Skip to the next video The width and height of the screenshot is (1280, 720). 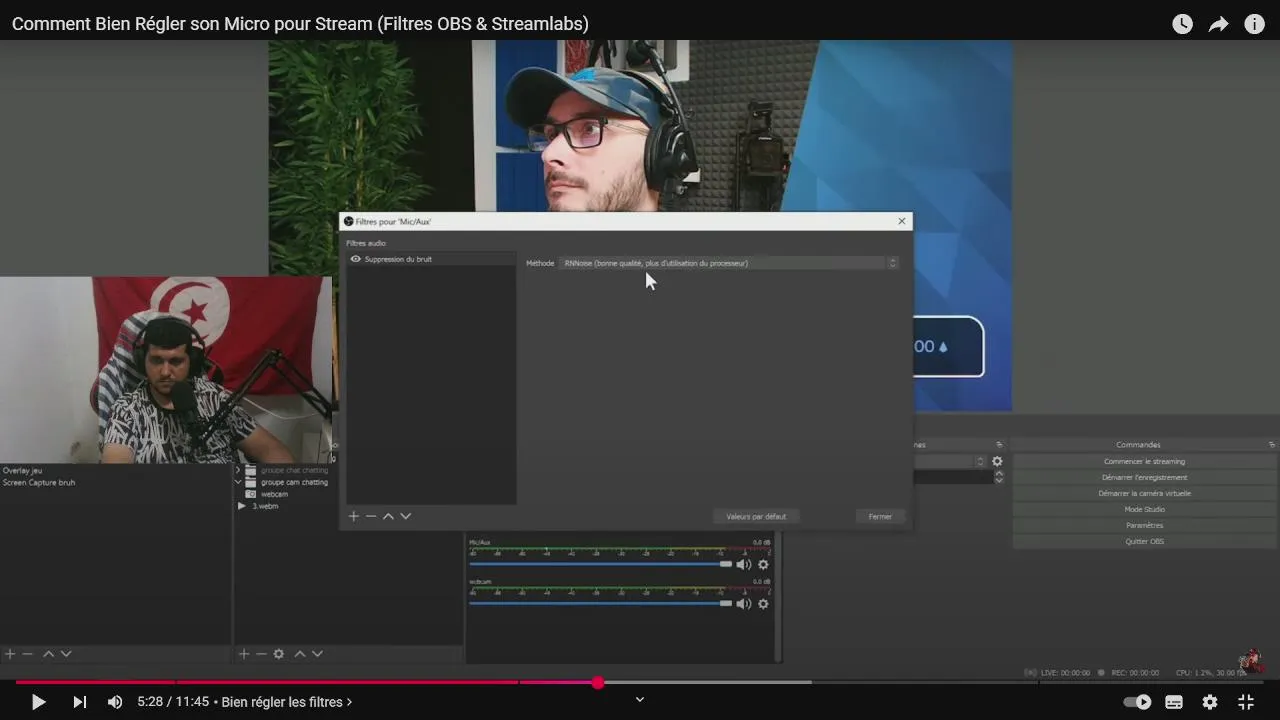pos(79,702)
